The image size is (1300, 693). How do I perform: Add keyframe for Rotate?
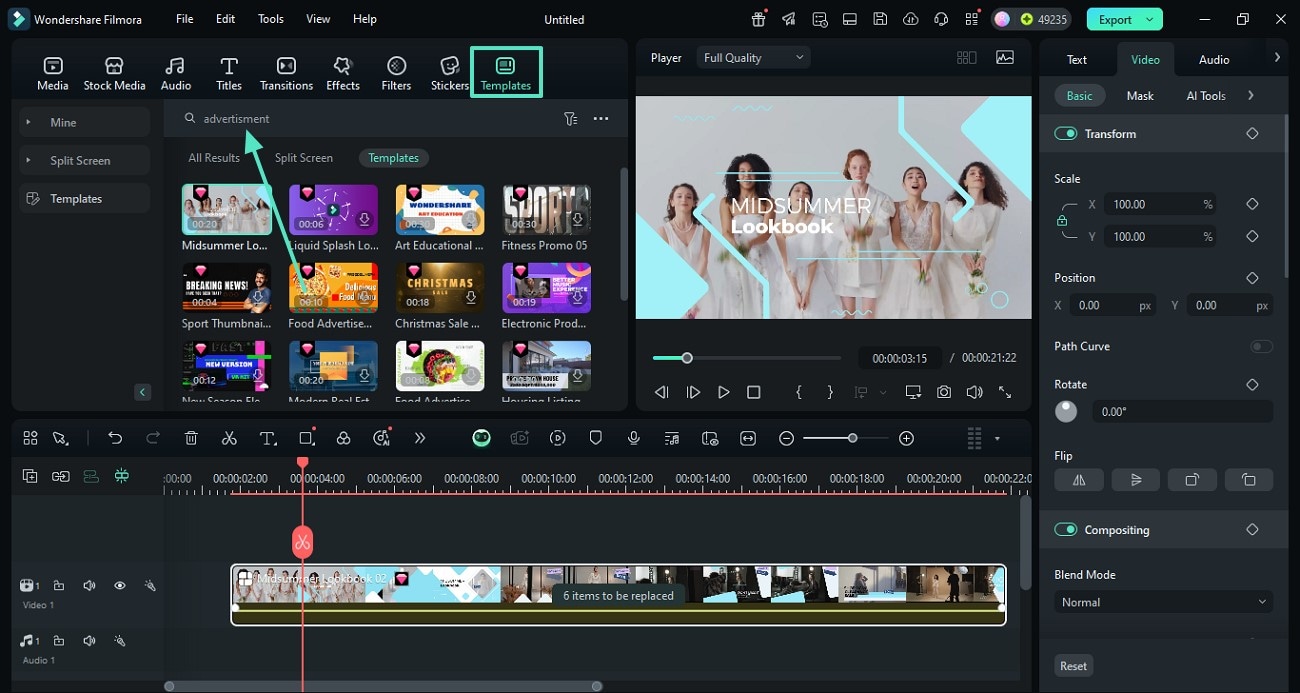(1252, 384)
